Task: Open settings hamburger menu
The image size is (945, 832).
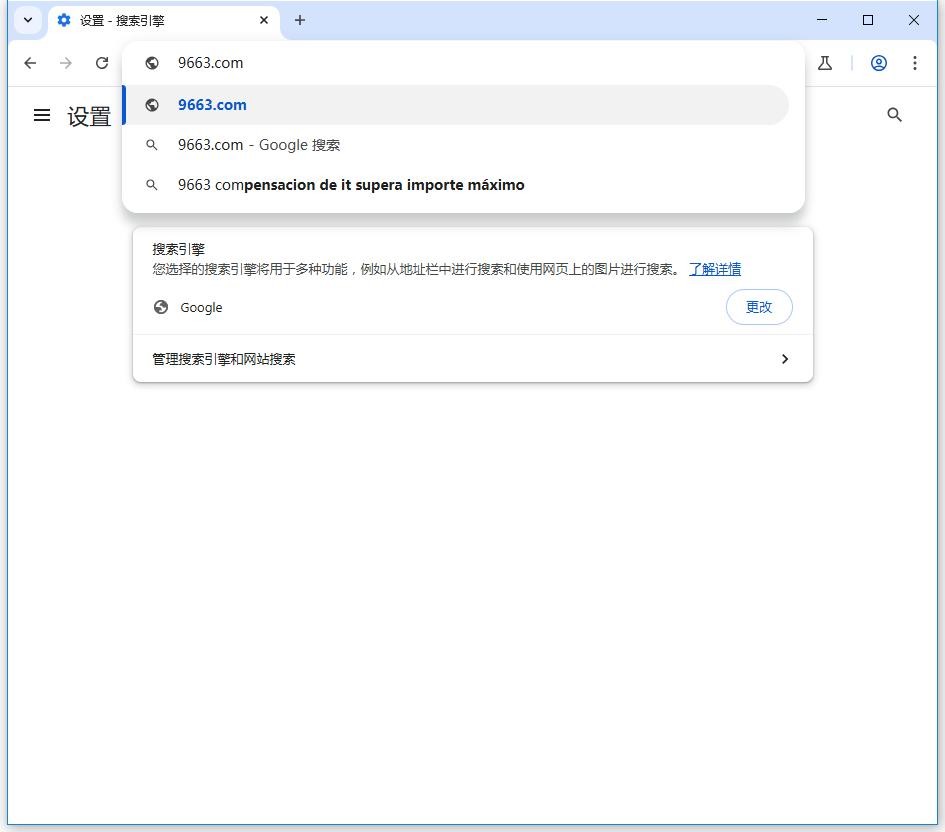Action: pyautogui.click(x=42, y=115)
